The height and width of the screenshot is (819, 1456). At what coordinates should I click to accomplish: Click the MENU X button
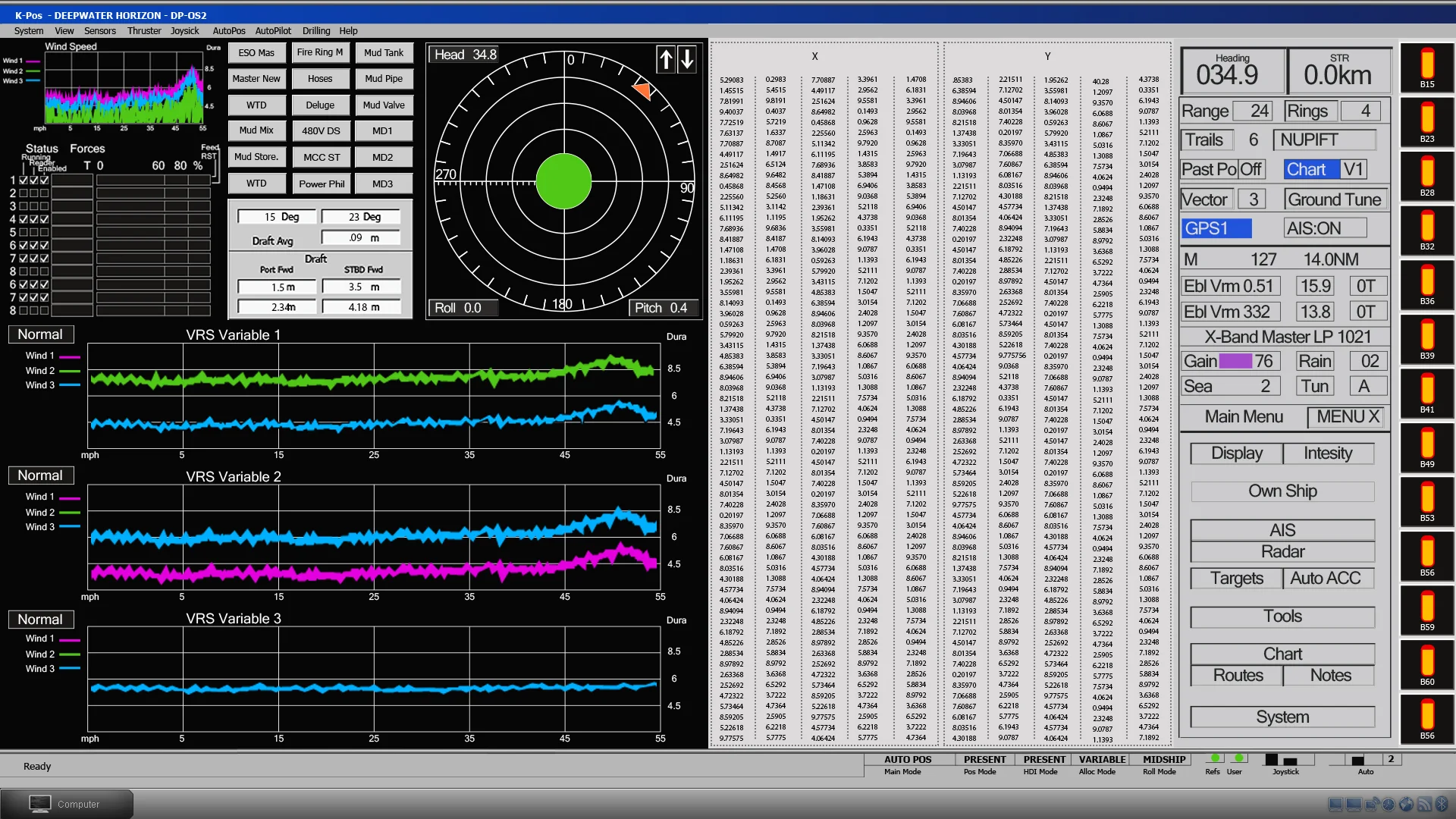[1347, 417]
